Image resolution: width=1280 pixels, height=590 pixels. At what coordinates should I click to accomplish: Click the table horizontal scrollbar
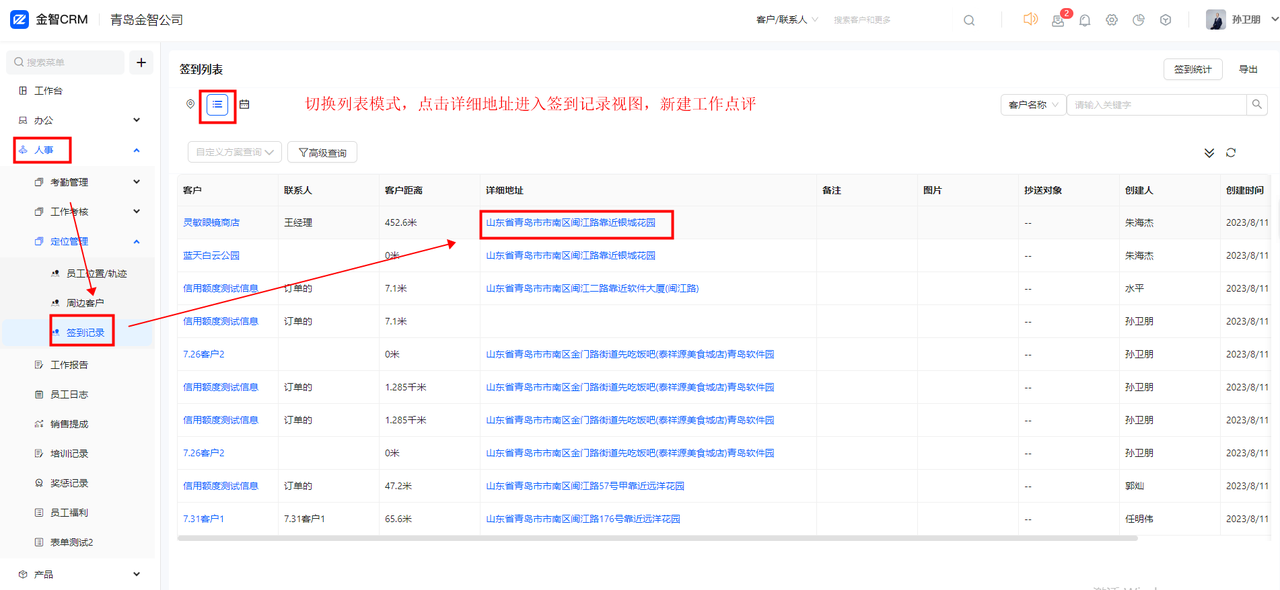[657, 538]
